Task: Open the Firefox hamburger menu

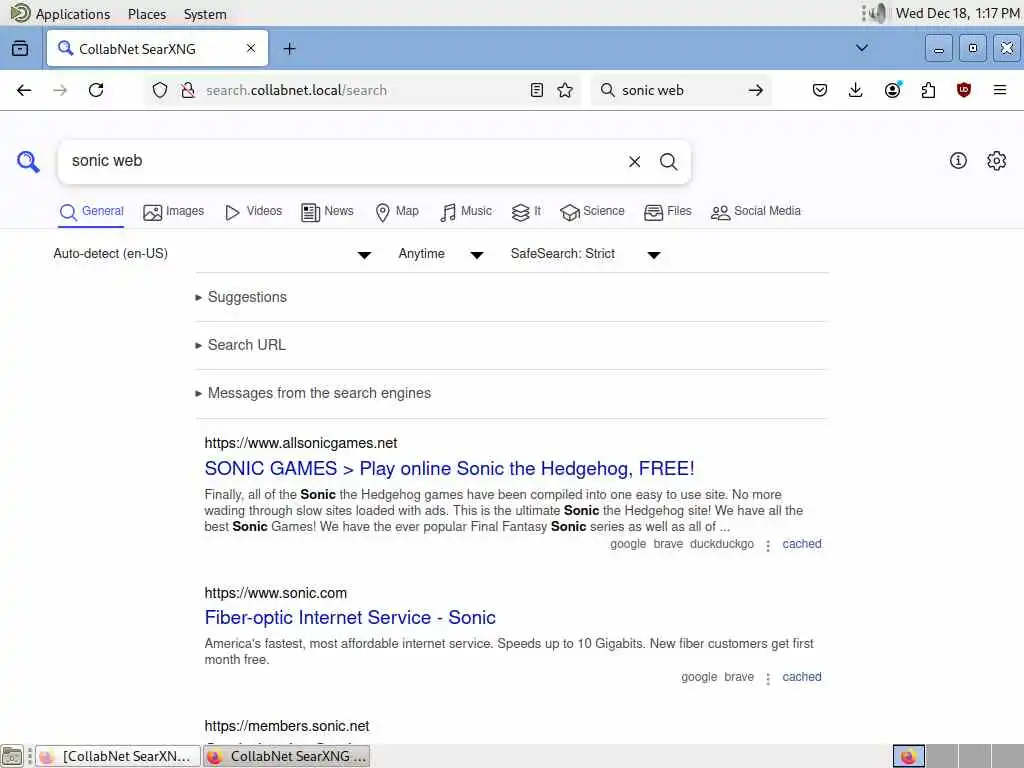Action: pos(1000,90)
